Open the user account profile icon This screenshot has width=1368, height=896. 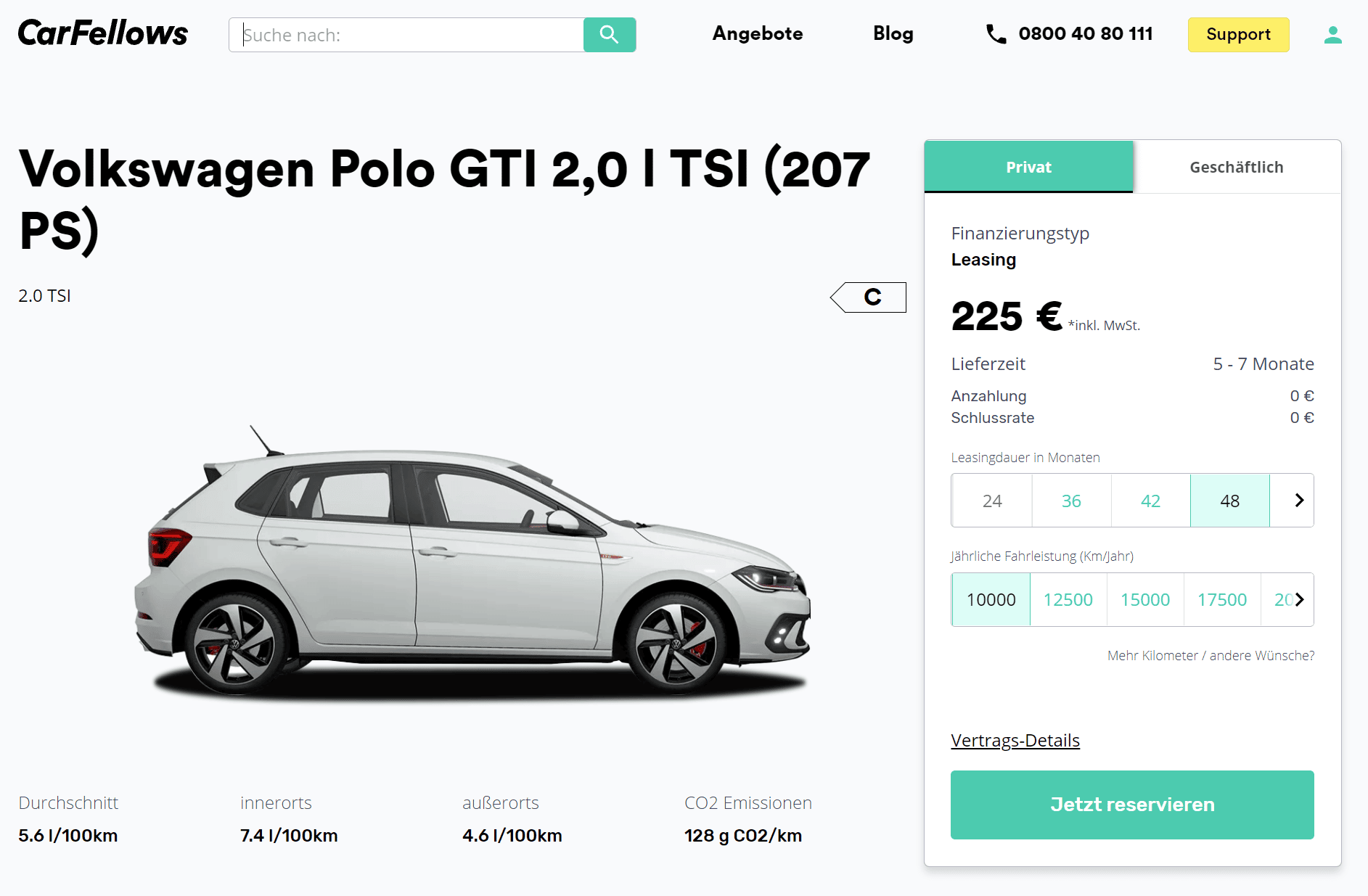[1332, 35]
